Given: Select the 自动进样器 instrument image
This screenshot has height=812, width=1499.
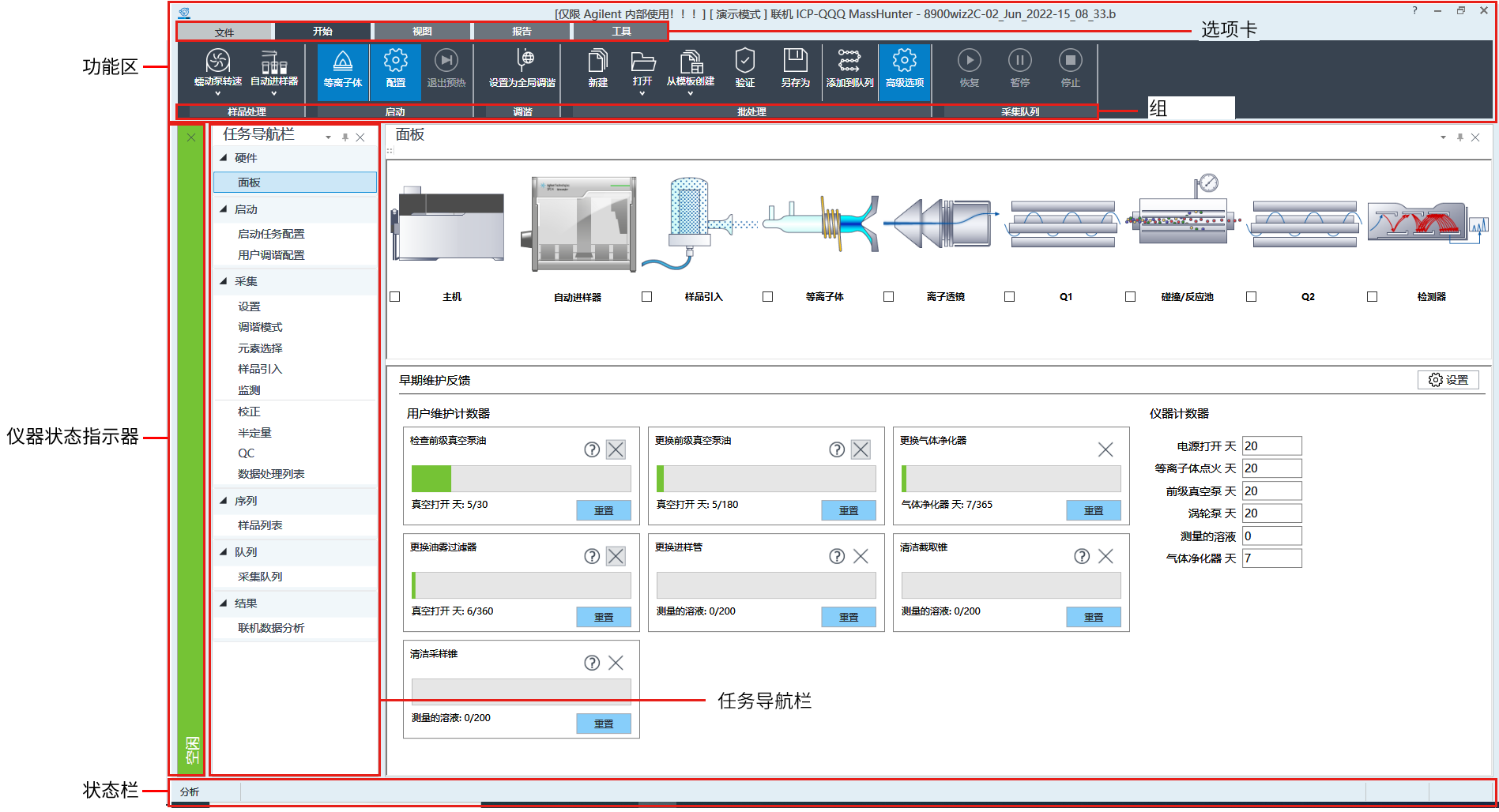Looking at the screenshot, I should tap(579, 224).
